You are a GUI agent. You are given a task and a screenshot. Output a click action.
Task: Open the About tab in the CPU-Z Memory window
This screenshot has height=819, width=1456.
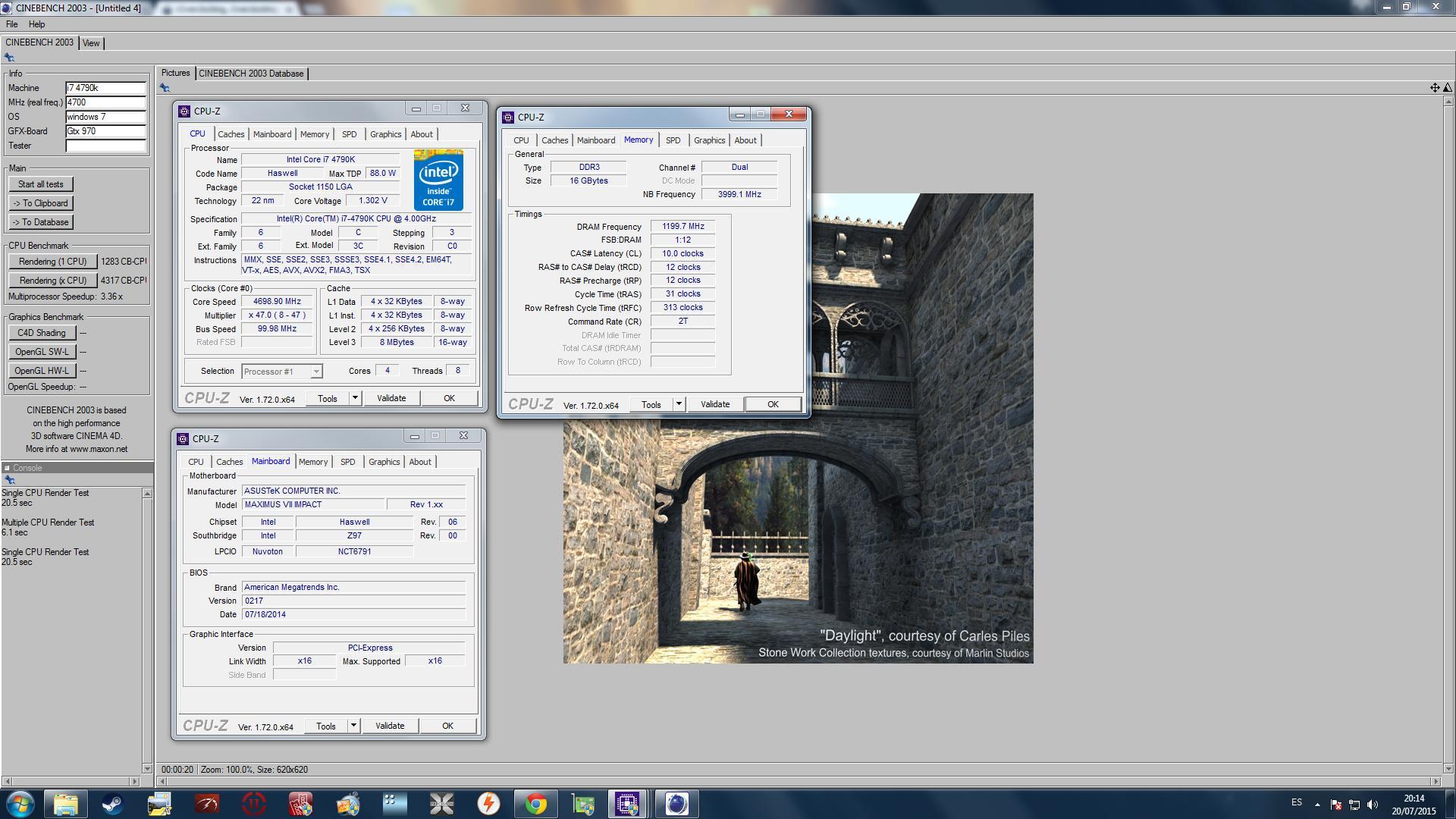(745, 140)
